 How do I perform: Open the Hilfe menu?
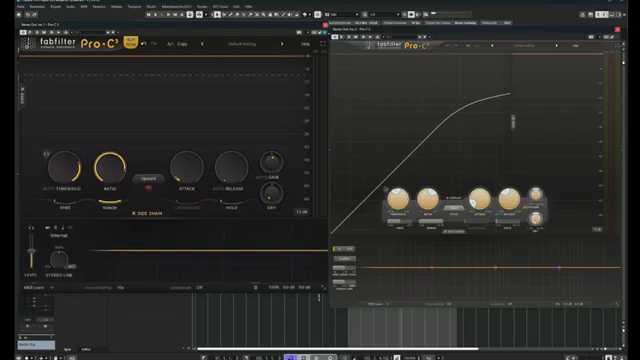(x=249, y=7)
